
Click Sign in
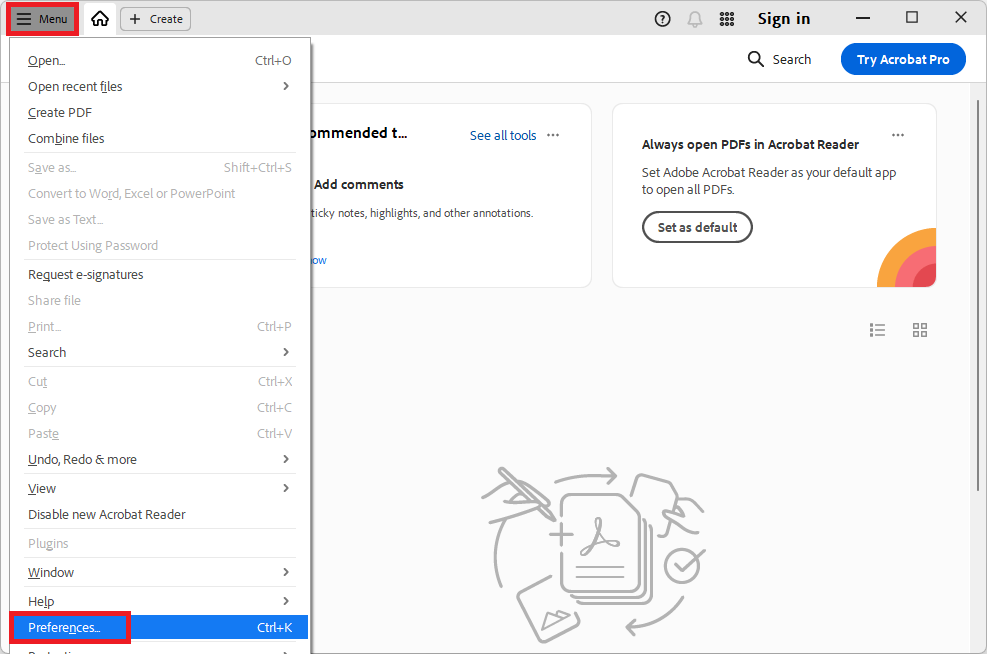(x=784, y=18)
